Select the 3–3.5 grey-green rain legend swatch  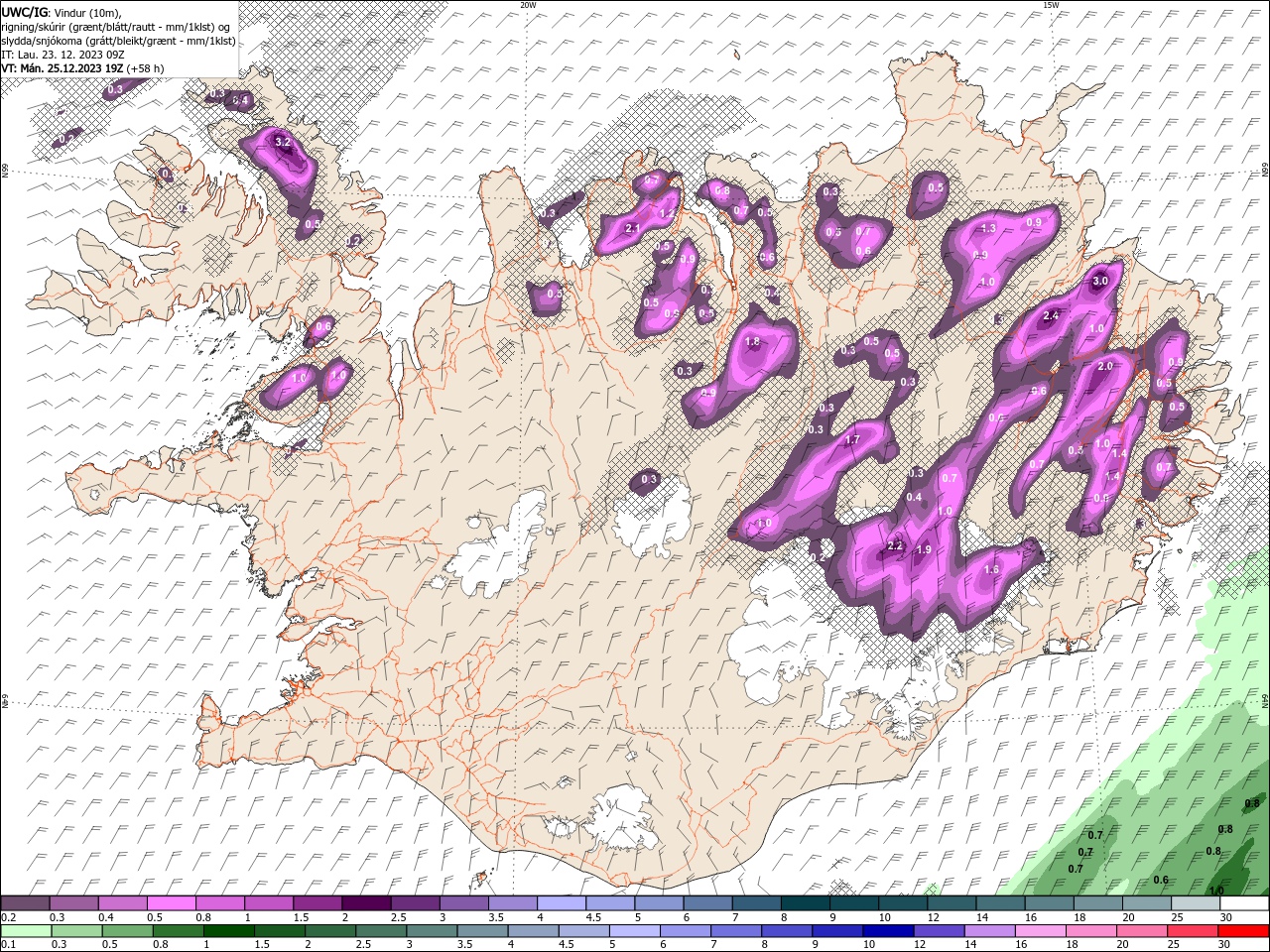coord(432,931)
